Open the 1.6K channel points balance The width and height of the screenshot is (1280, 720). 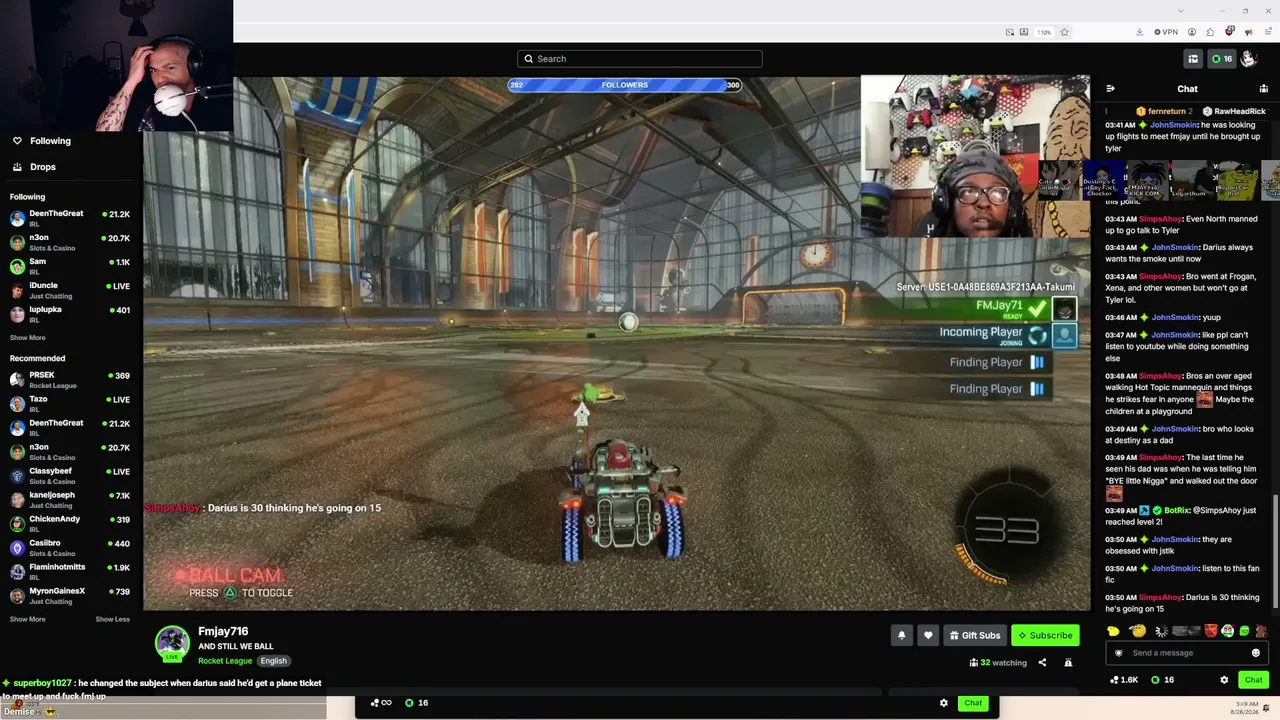pyautogui.click(x=1124, y=680)
